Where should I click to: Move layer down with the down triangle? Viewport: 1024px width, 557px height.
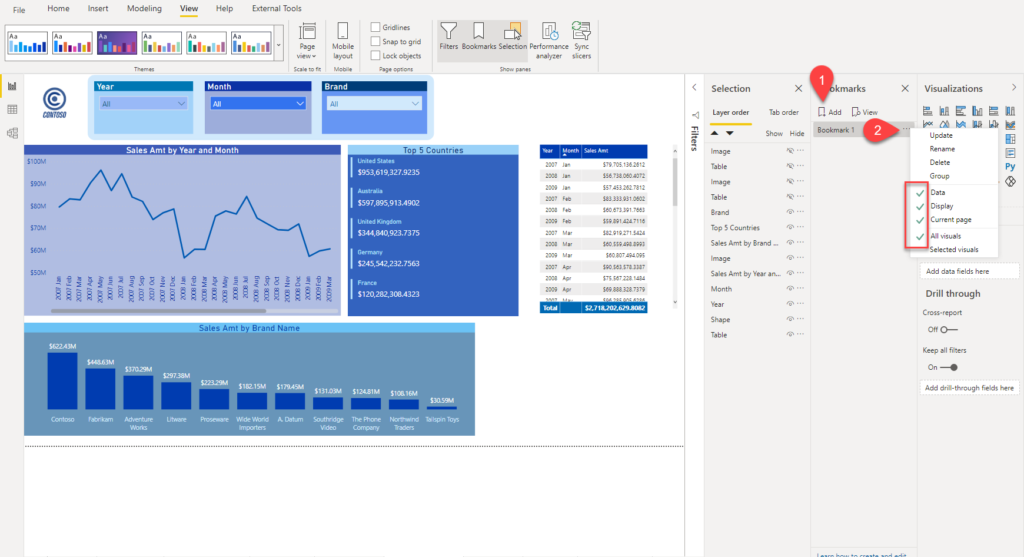pos(729,133)
